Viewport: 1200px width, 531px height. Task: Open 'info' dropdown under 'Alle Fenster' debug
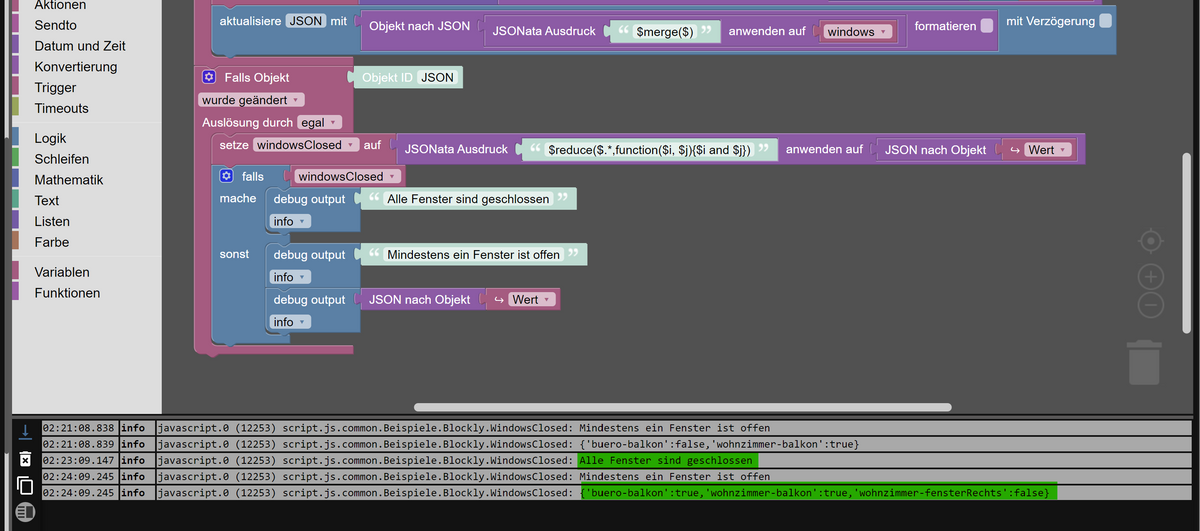(x=290, y=221)
